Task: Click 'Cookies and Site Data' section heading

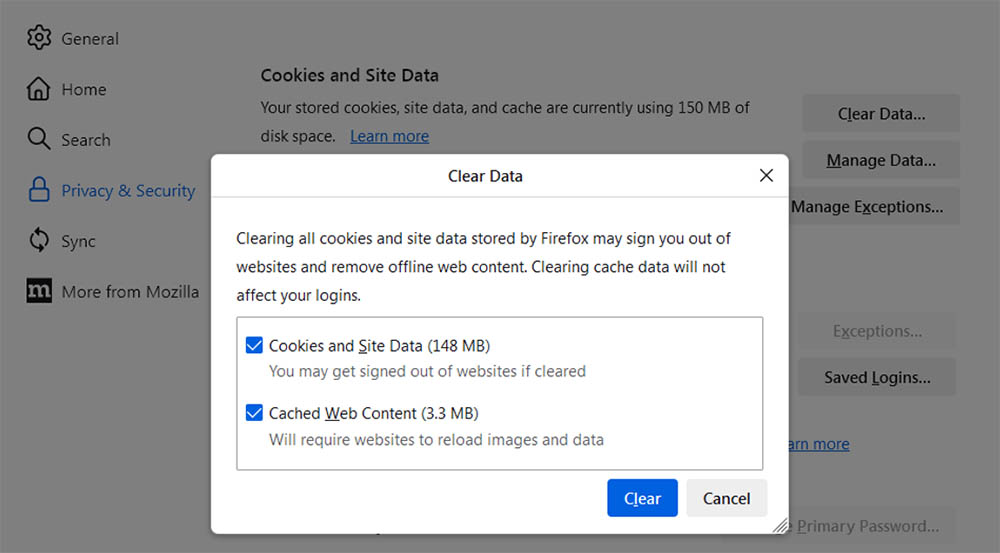Action: (349, 75)
